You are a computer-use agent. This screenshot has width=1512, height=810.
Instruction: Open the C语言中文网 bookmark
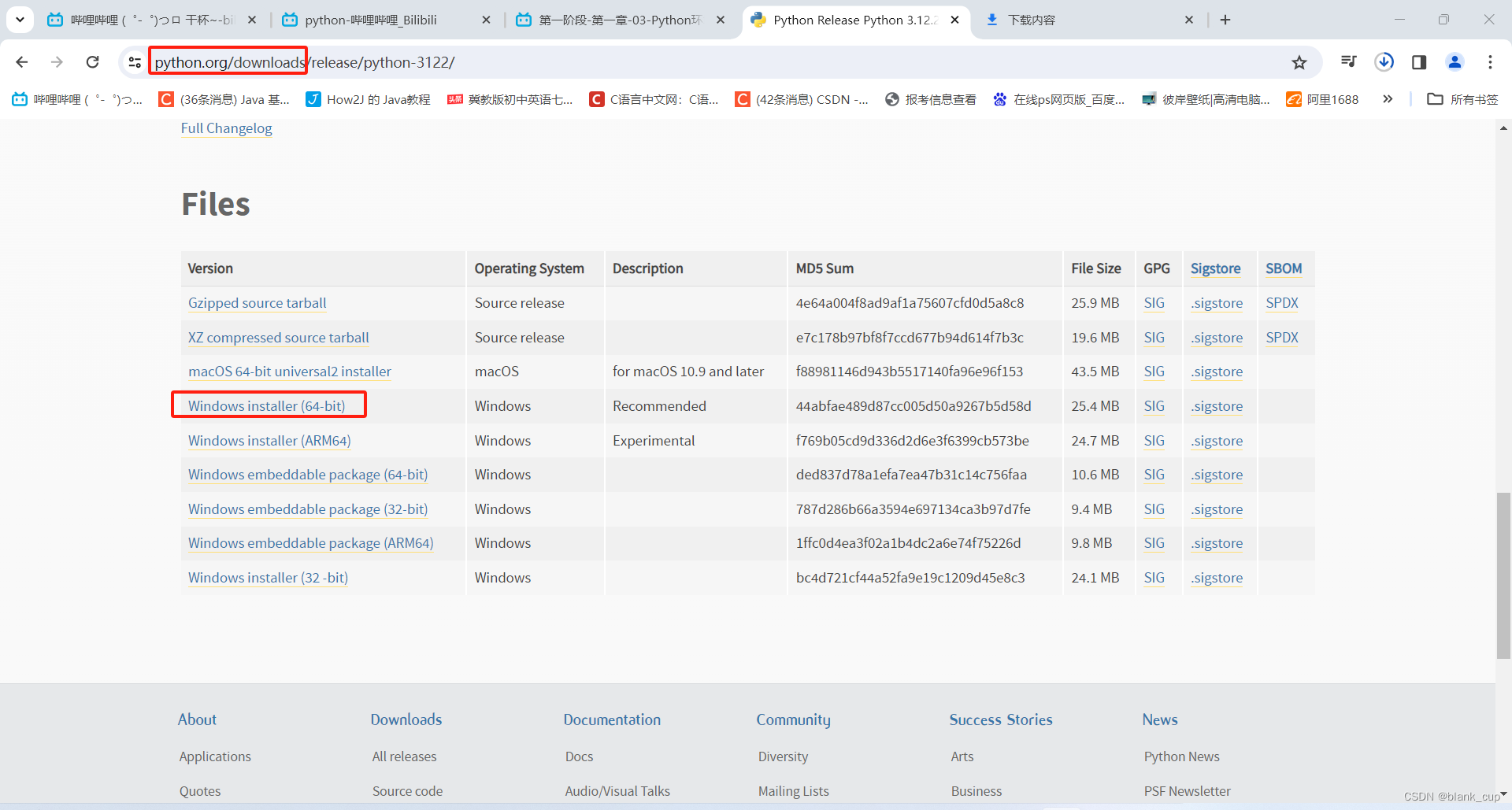[654, 99]
